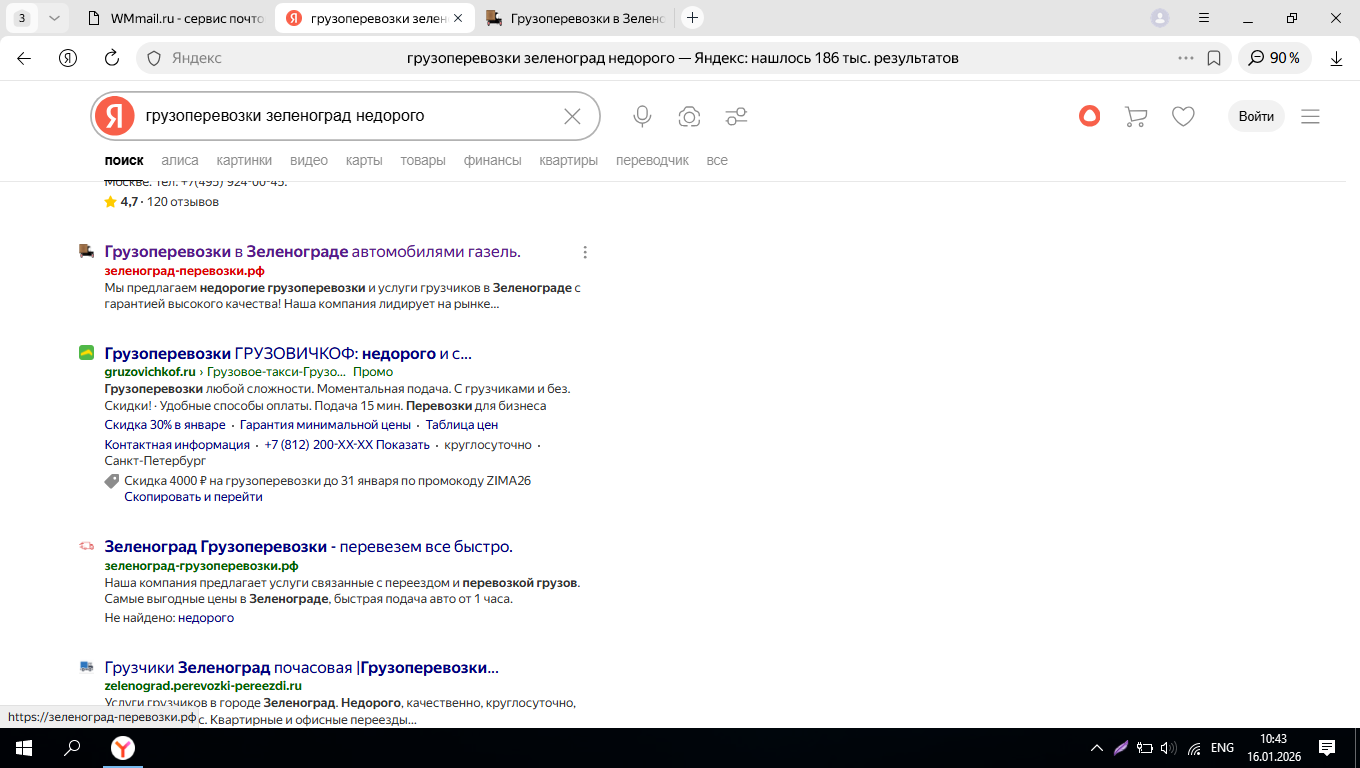This screenshot has height=768, width=1360.
Task: Click zelenograd.perevozki-pereezdi.ru URL
Action: pos(203,686)
